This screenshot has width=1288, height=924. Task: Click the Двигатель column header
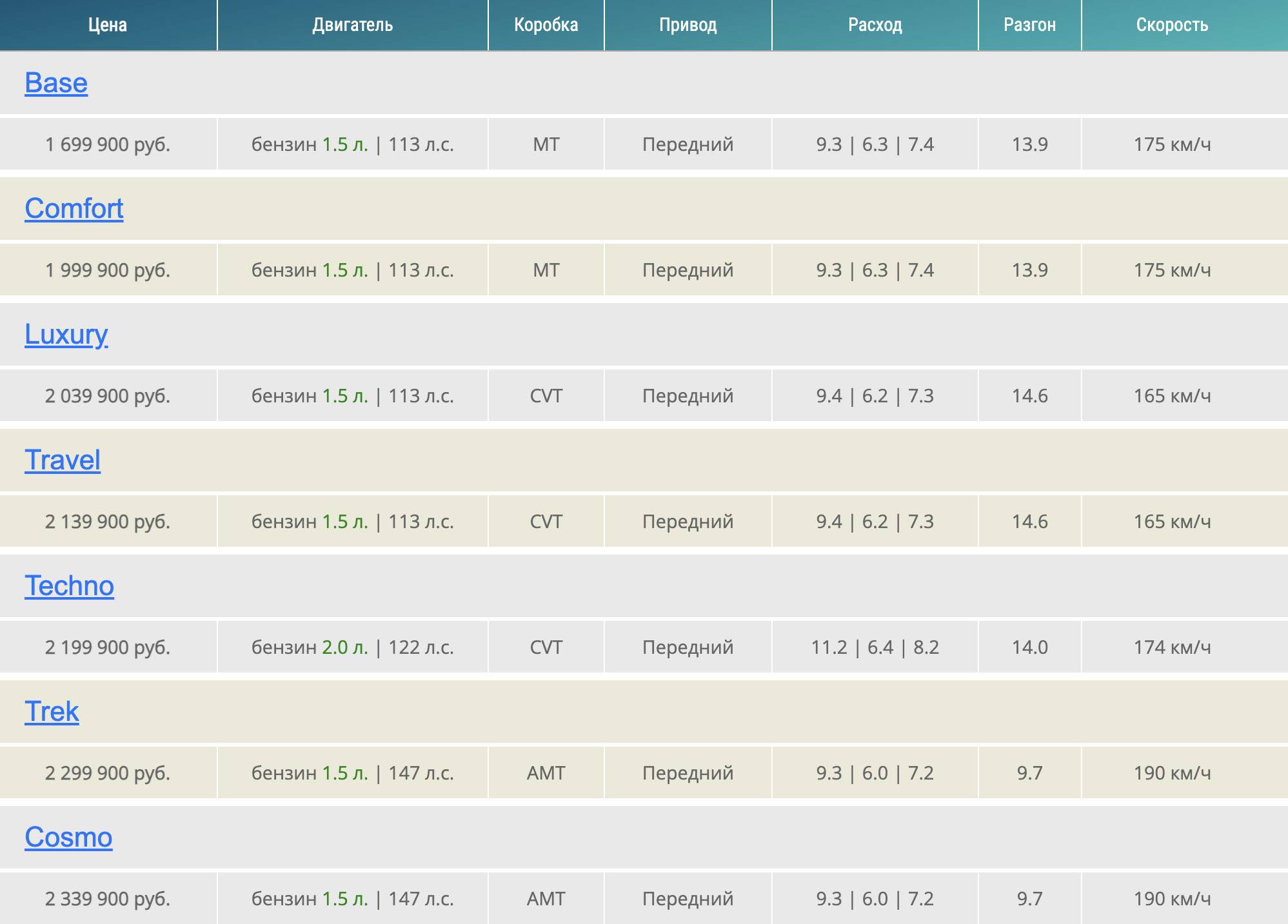(x=352, y=25)
